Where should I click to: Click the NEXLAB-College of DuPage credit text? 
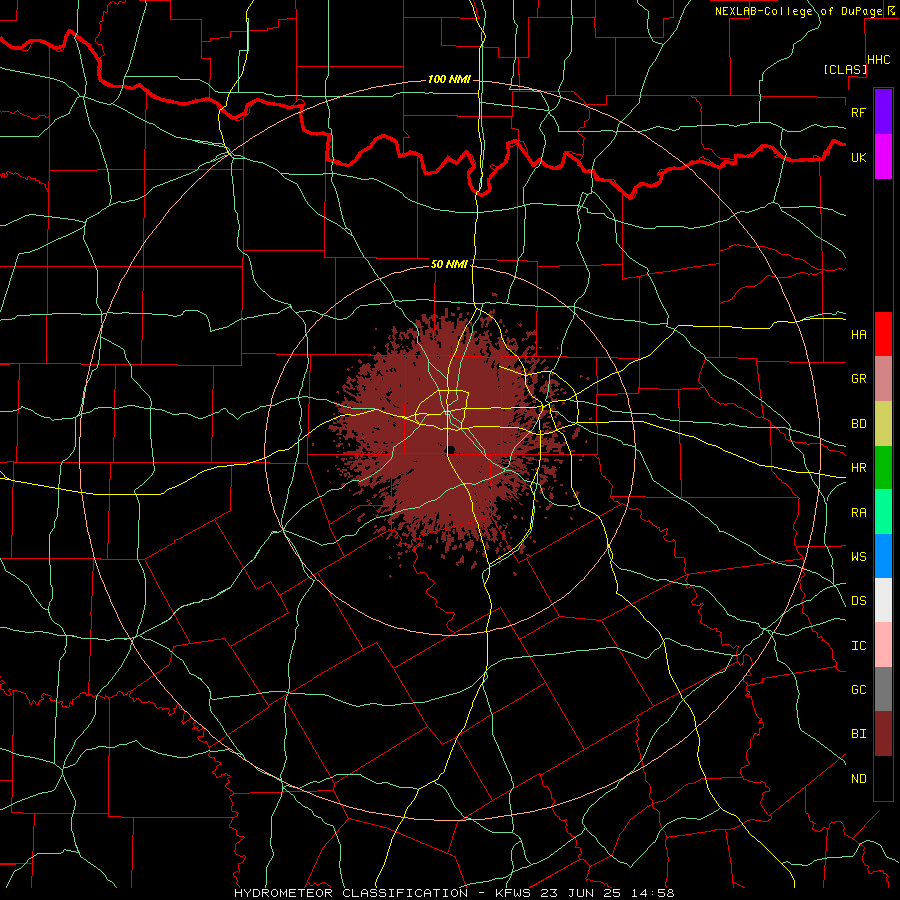tap(798, 11)
